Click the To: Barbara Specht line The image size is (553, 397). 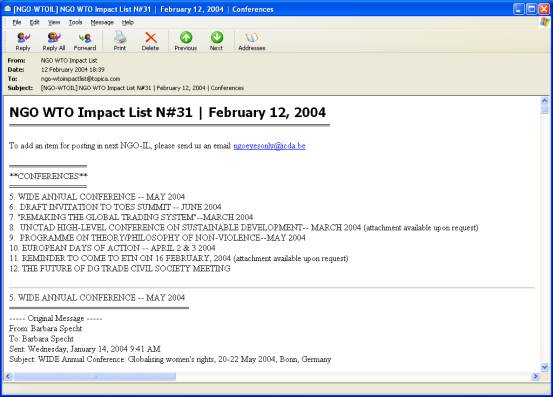coord(41,338)
